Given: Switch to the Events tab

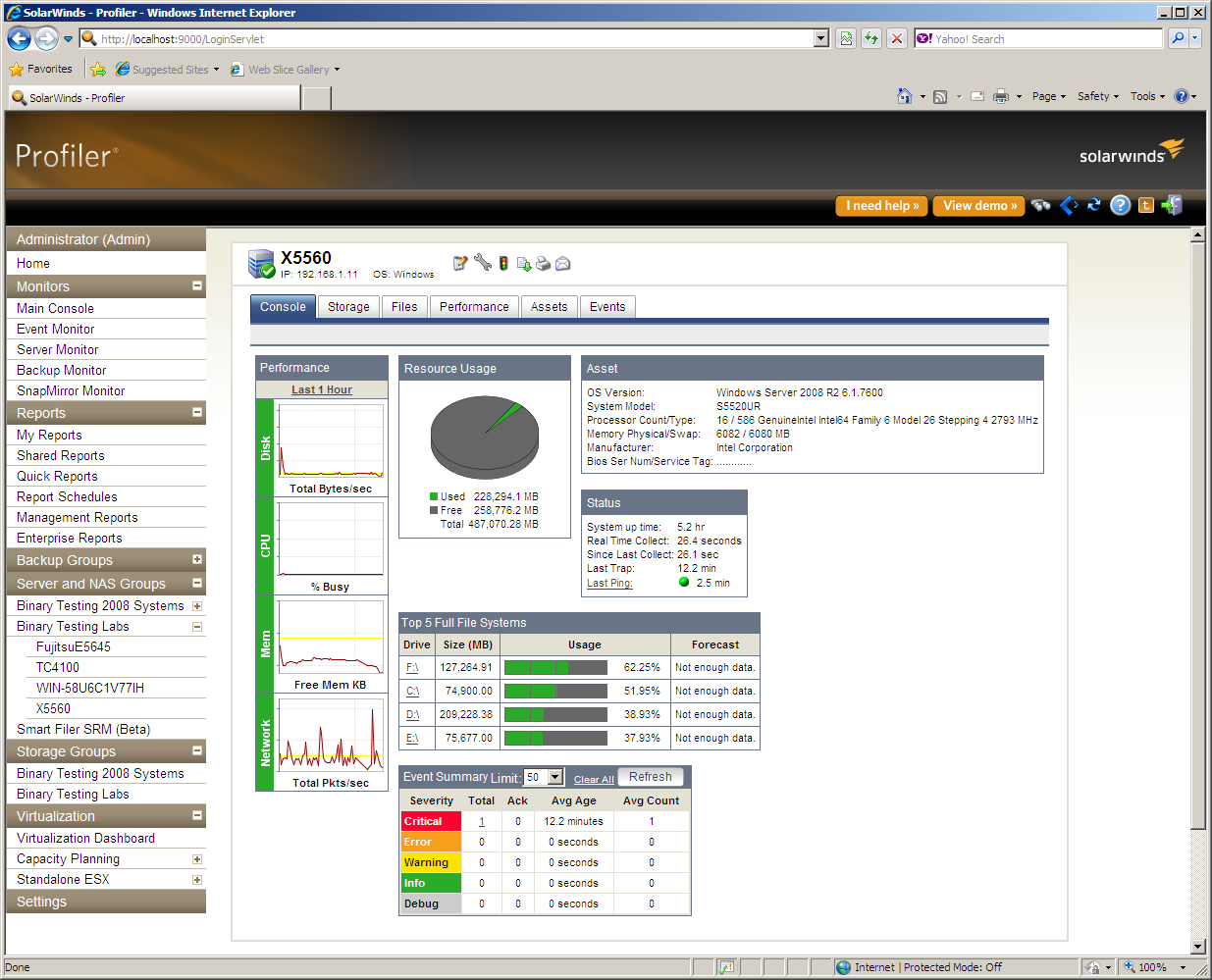Looking at the screenshot, I should point(607,307).
